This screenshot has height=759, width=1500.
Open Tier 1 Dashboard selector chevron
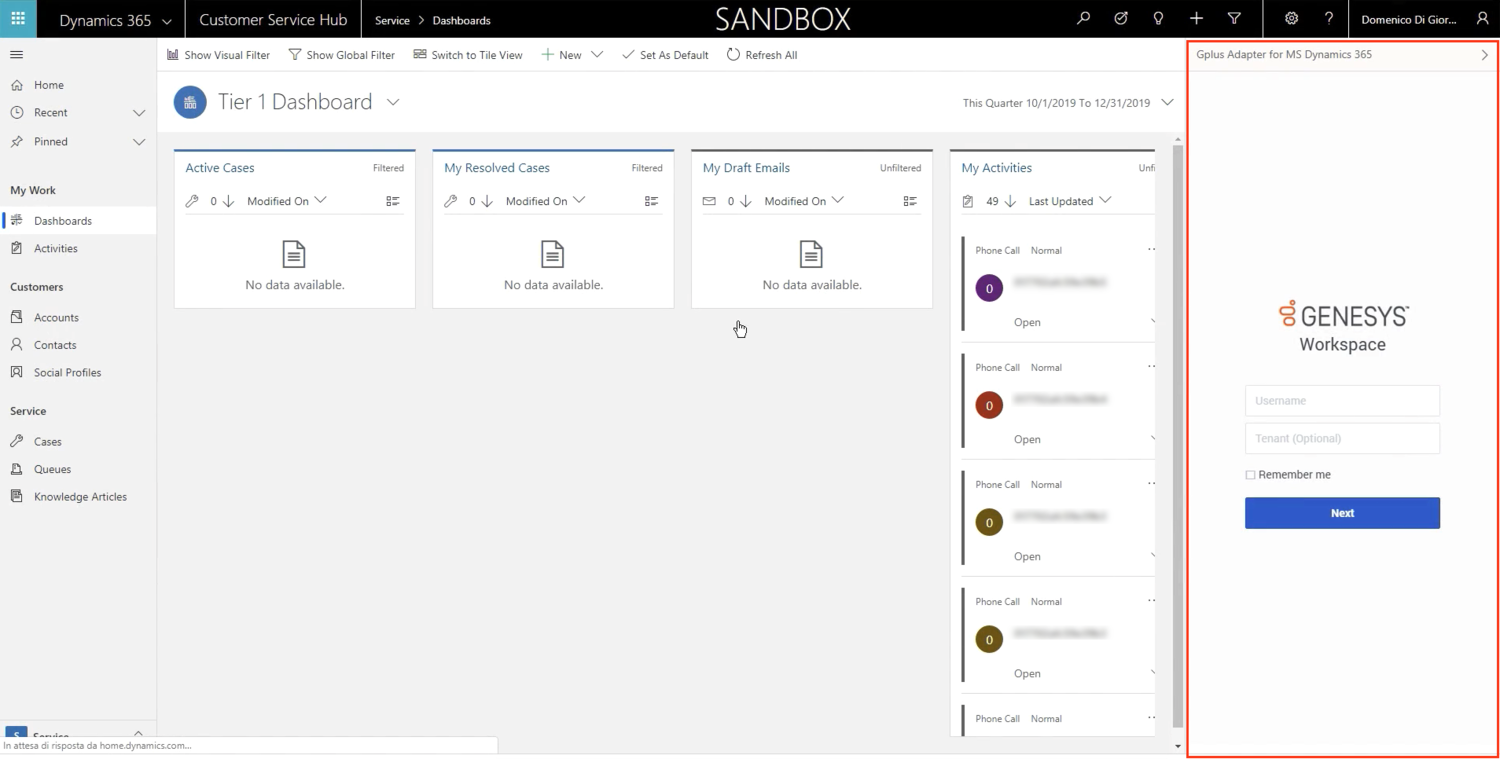point(393,102)
